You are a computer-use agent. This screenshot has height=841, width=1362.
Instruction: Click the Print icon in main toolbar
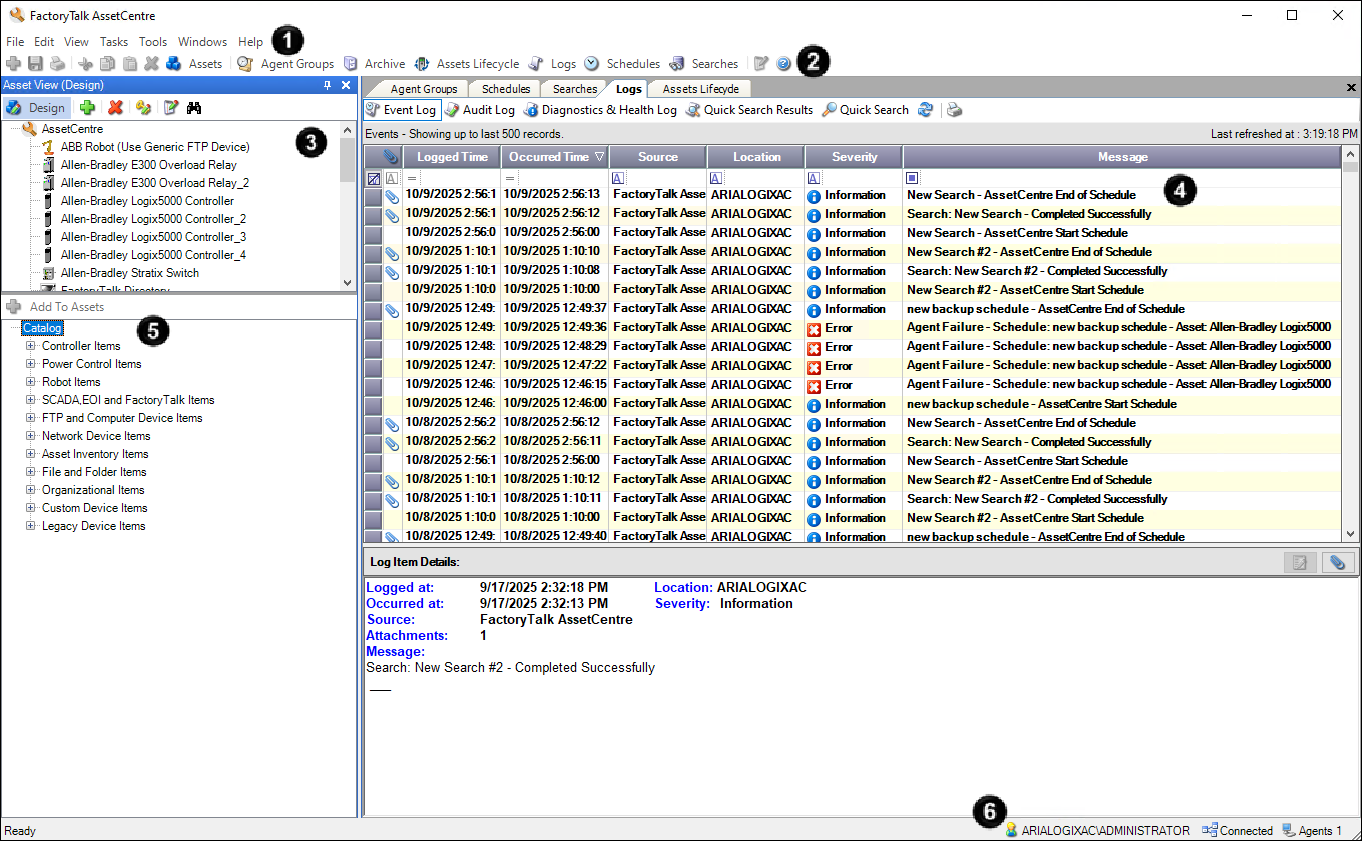coord(57,64)
